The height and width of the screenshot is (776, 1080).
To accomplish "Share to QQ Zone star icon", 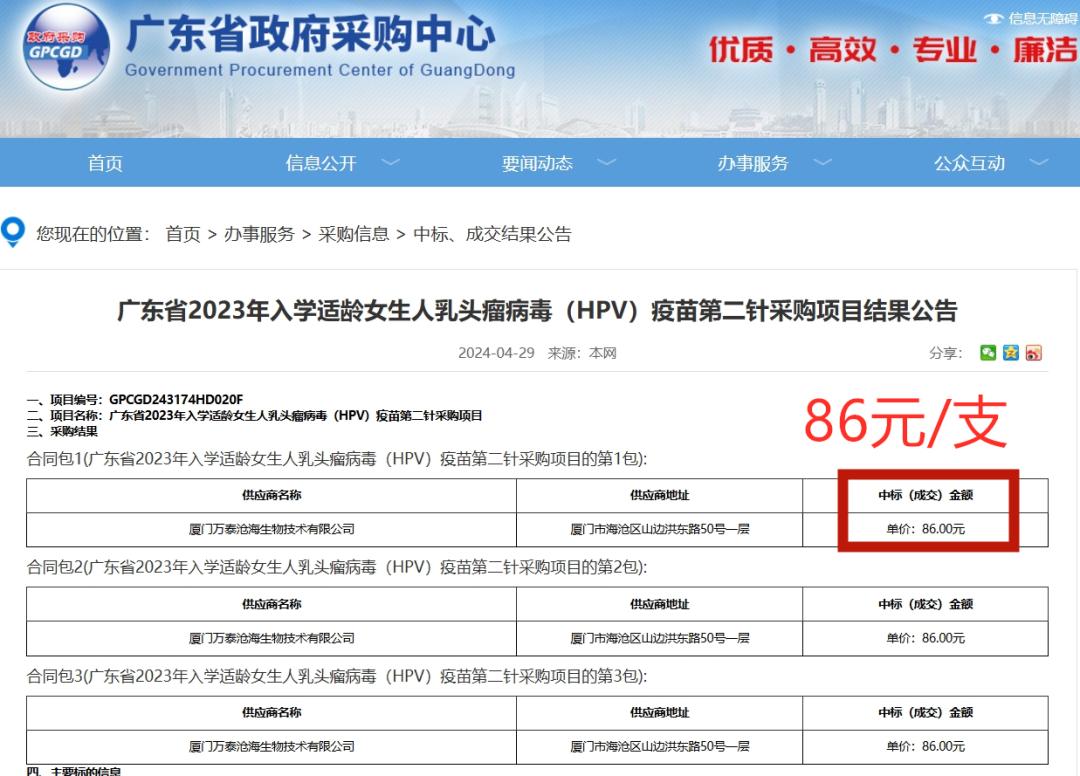I will 1011,353.
